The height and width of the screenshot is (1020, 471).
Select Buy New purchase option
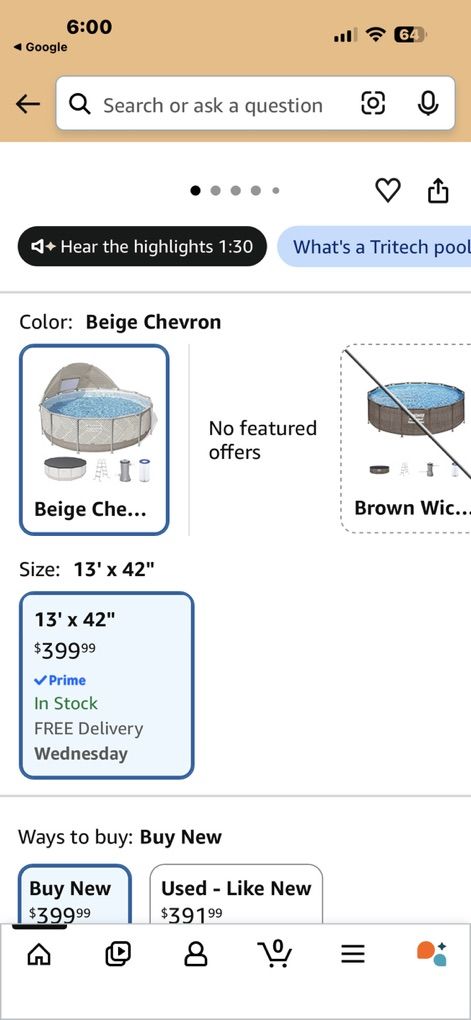[74, 894]
